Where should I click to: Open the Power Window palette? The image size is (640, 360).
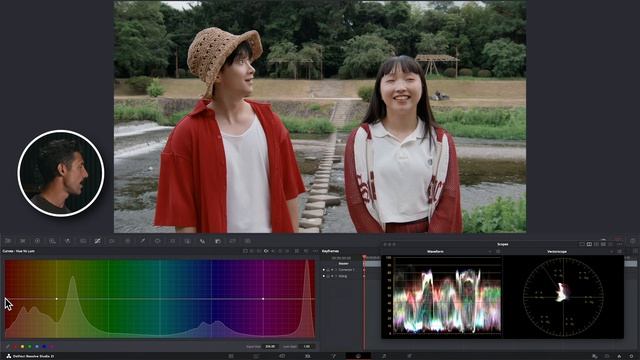pos(157,241)
